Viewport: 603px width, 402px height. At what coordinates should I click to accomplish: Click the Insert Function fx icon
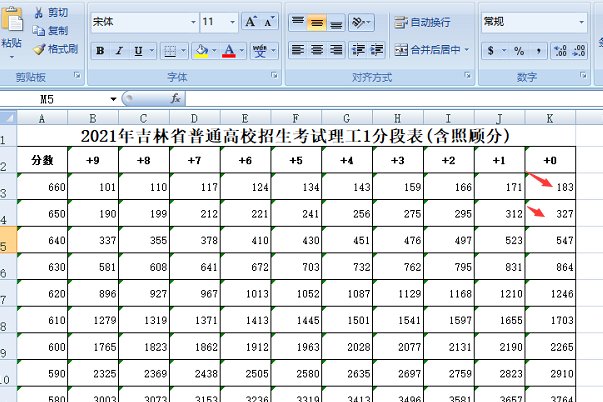tap(175, 99)
